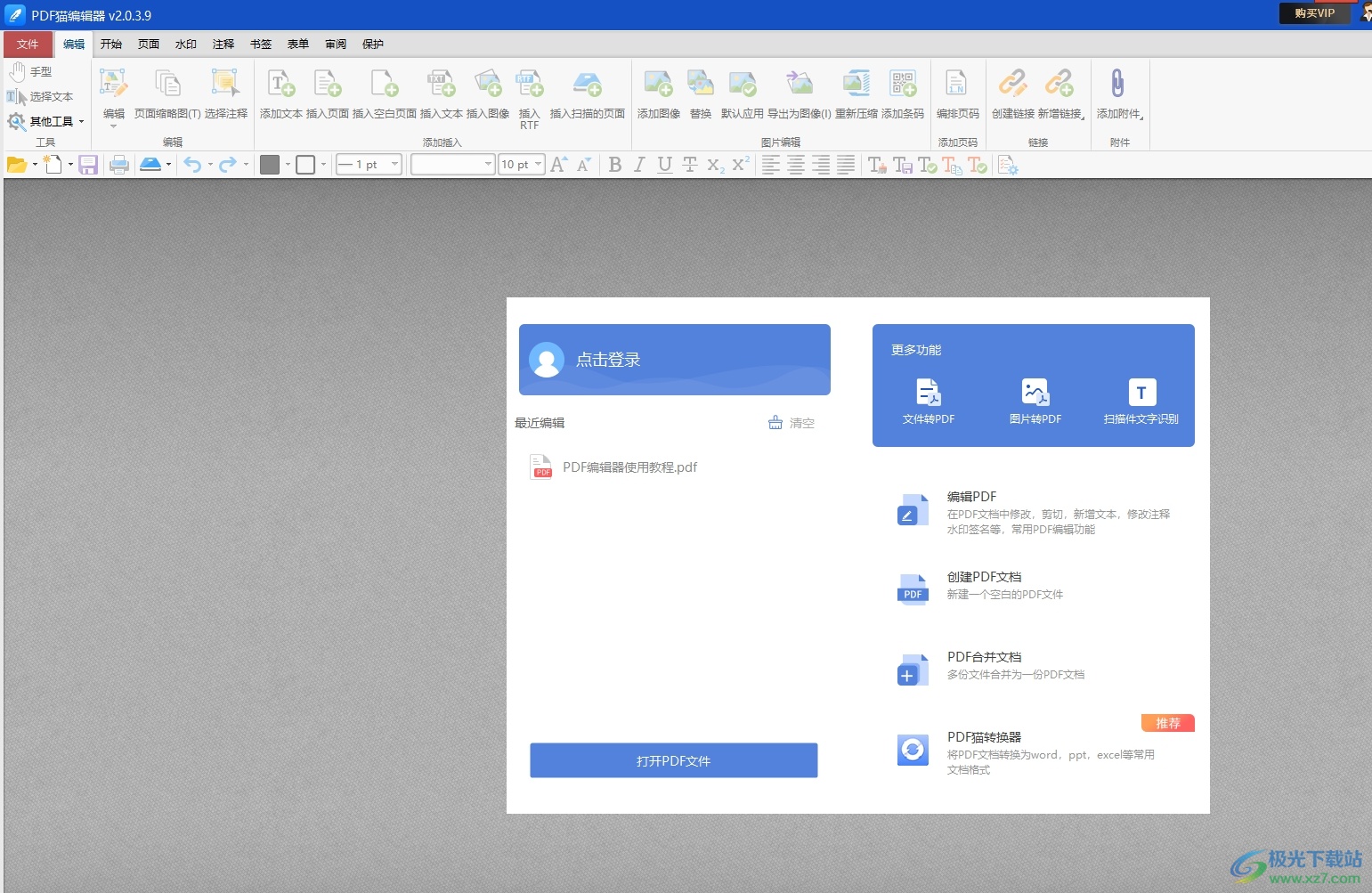Screen dimensions: 1372x893
Task: Expand the new document arrow dropdown
Action: pyautogui.click(x=70, y=165)
